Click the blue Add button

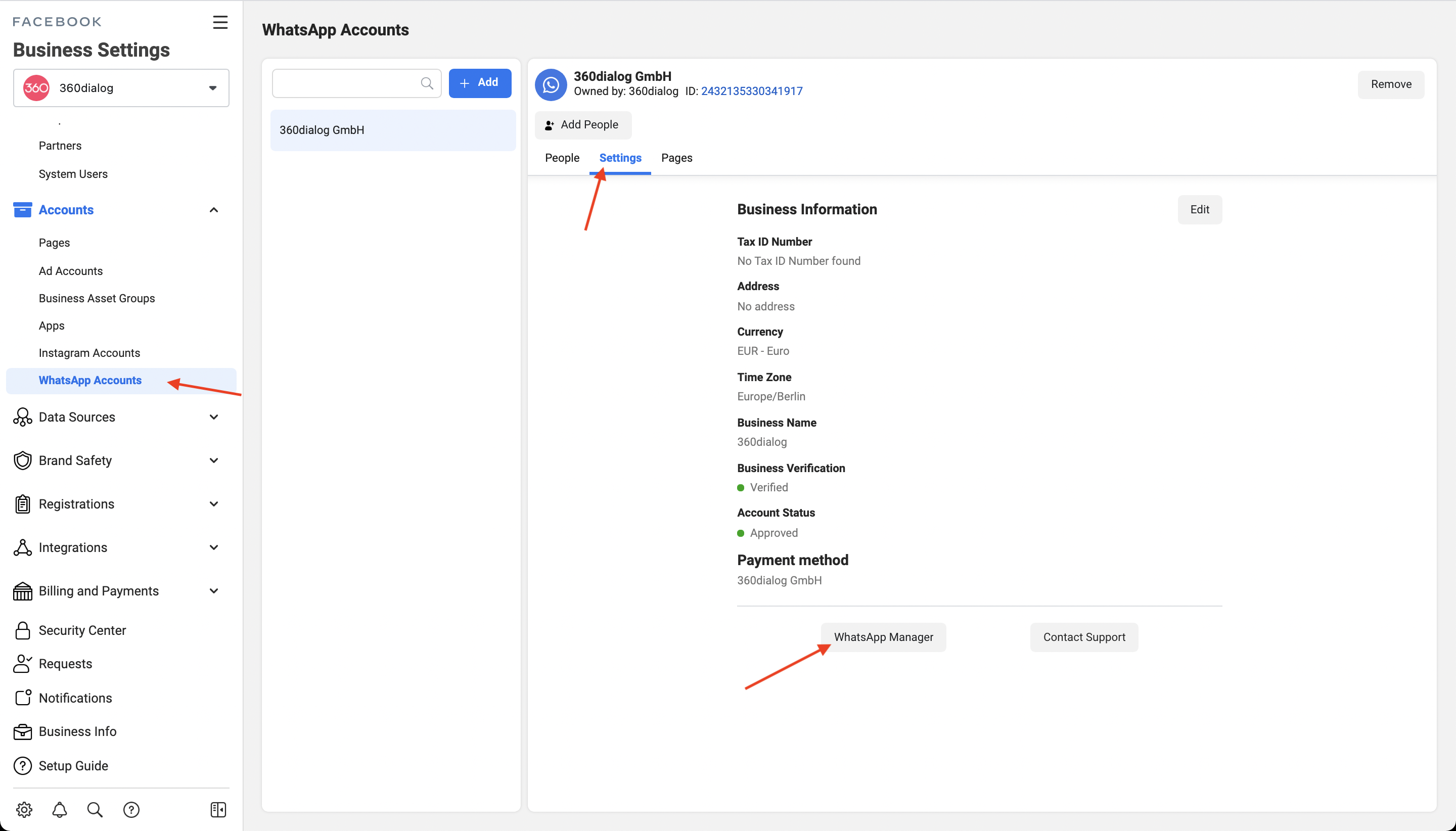479,83
